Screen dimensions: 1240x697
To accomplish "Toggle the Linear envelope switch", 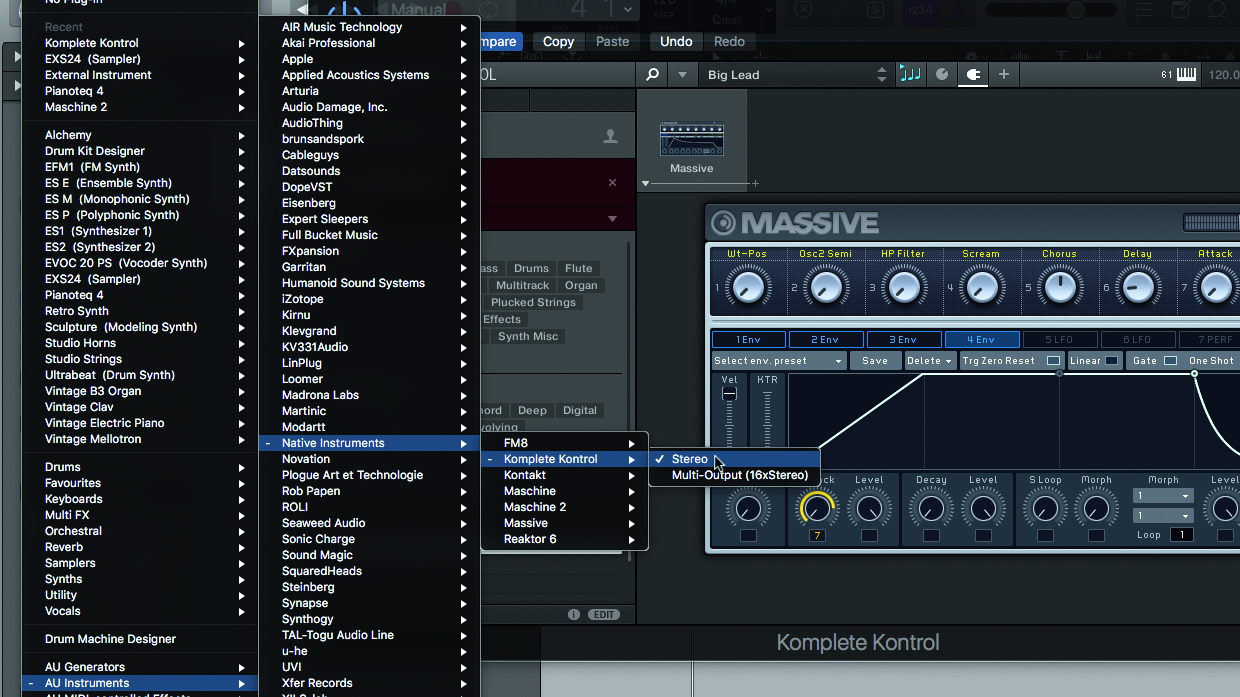I will tap(1111, 361).
